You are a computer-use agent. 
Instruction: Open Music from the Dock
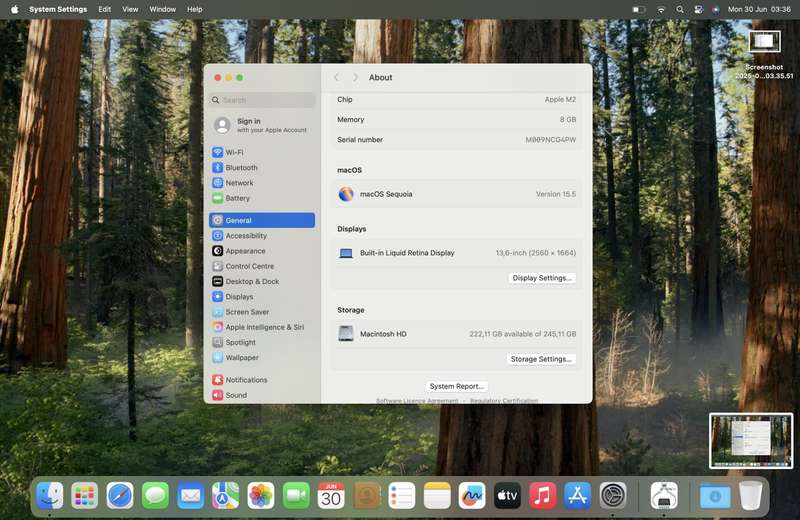coord(542,496)
